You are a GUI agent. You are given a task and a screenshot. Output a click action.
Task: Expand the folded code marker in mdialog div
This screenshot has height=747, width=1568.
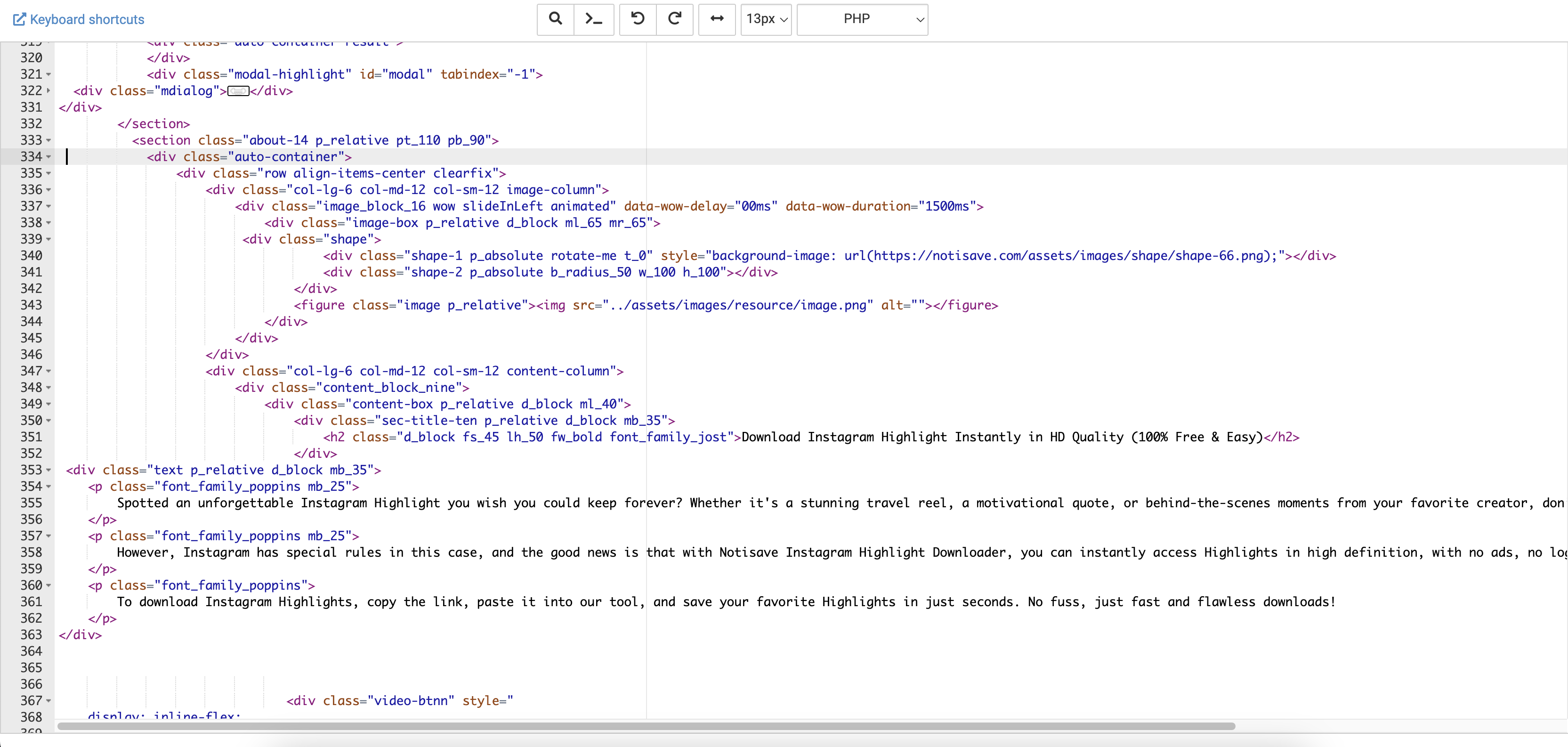pyautogui.click(x=238, y=91)
